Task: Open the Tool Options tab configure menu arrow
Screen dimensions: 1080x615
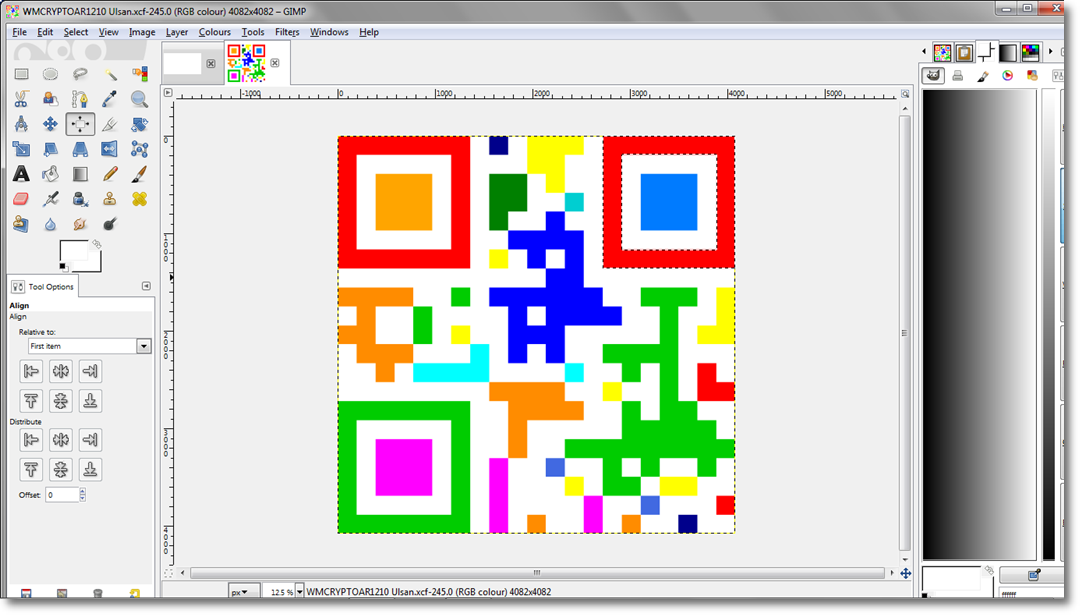Action: [x=146, y=286]
